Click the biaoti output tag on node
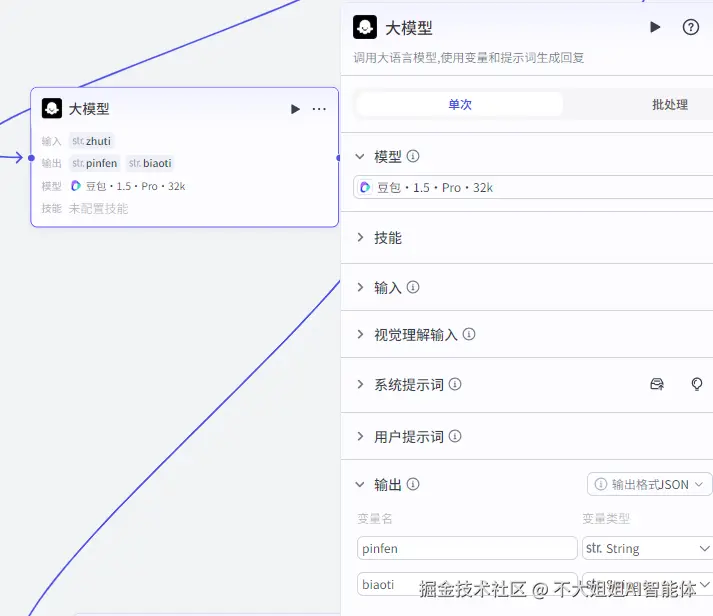Viewport: 713px width, 616px height. 150,163
